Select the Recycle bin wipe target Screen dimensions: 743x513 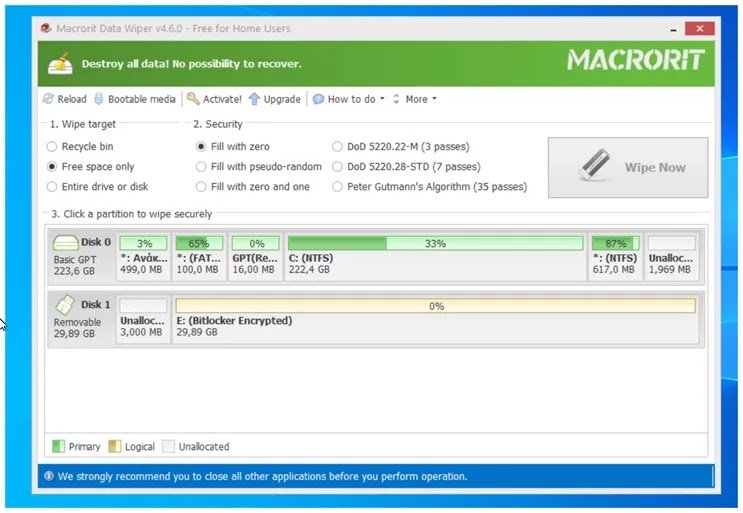click(x=52, y=147)
